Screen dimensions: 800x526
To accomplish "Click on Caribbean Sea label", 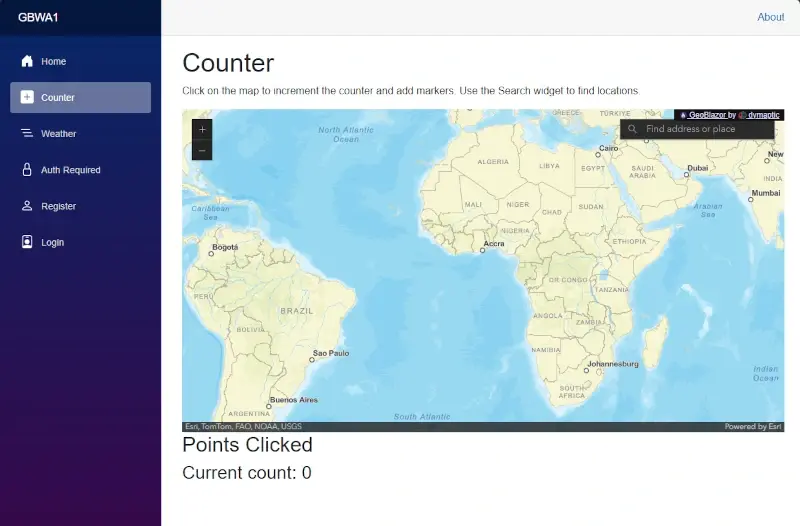I will click(210, 213).
